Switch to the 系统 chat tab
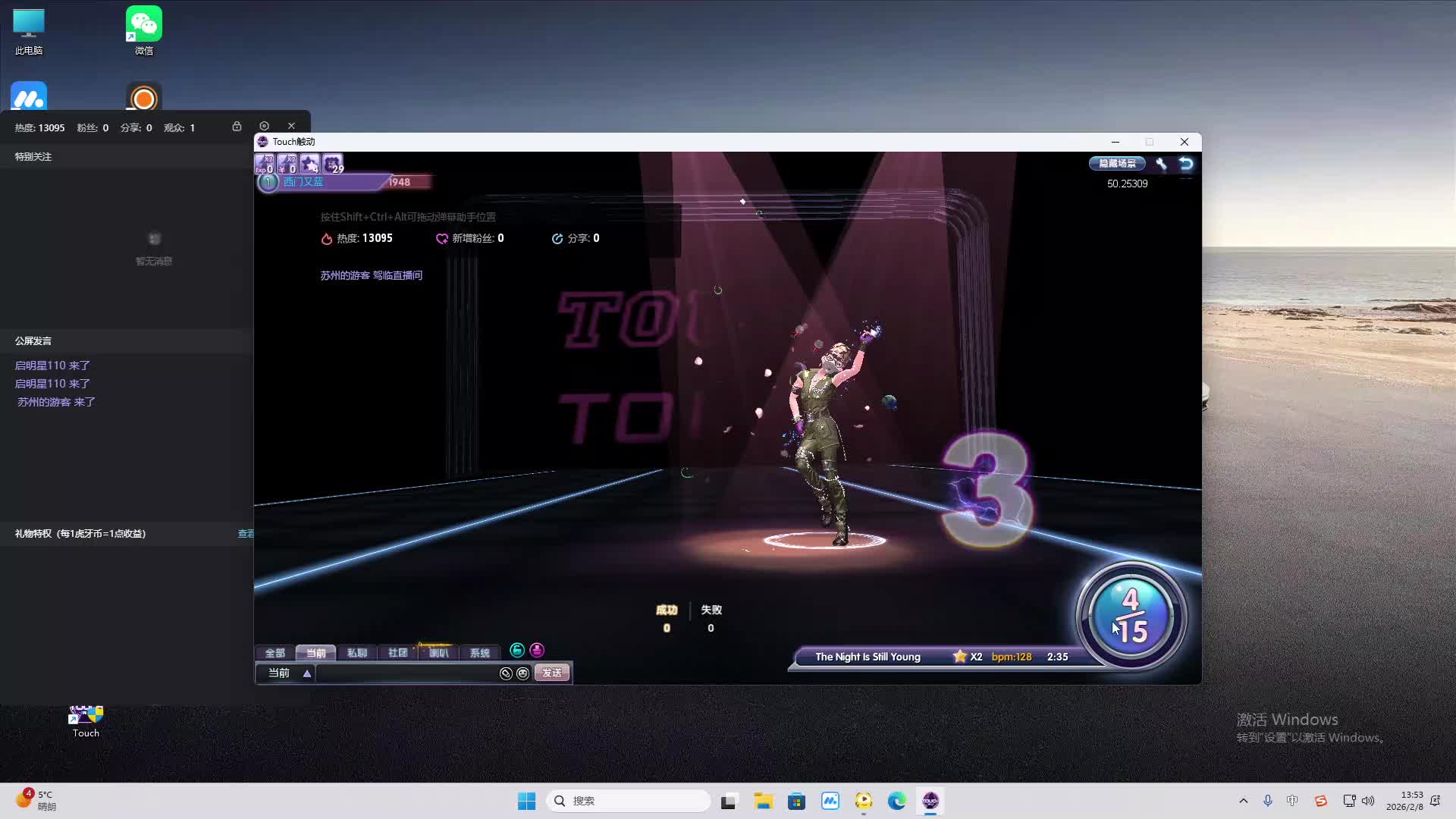This screenshot has height=819, width=1456. point(479,653)
